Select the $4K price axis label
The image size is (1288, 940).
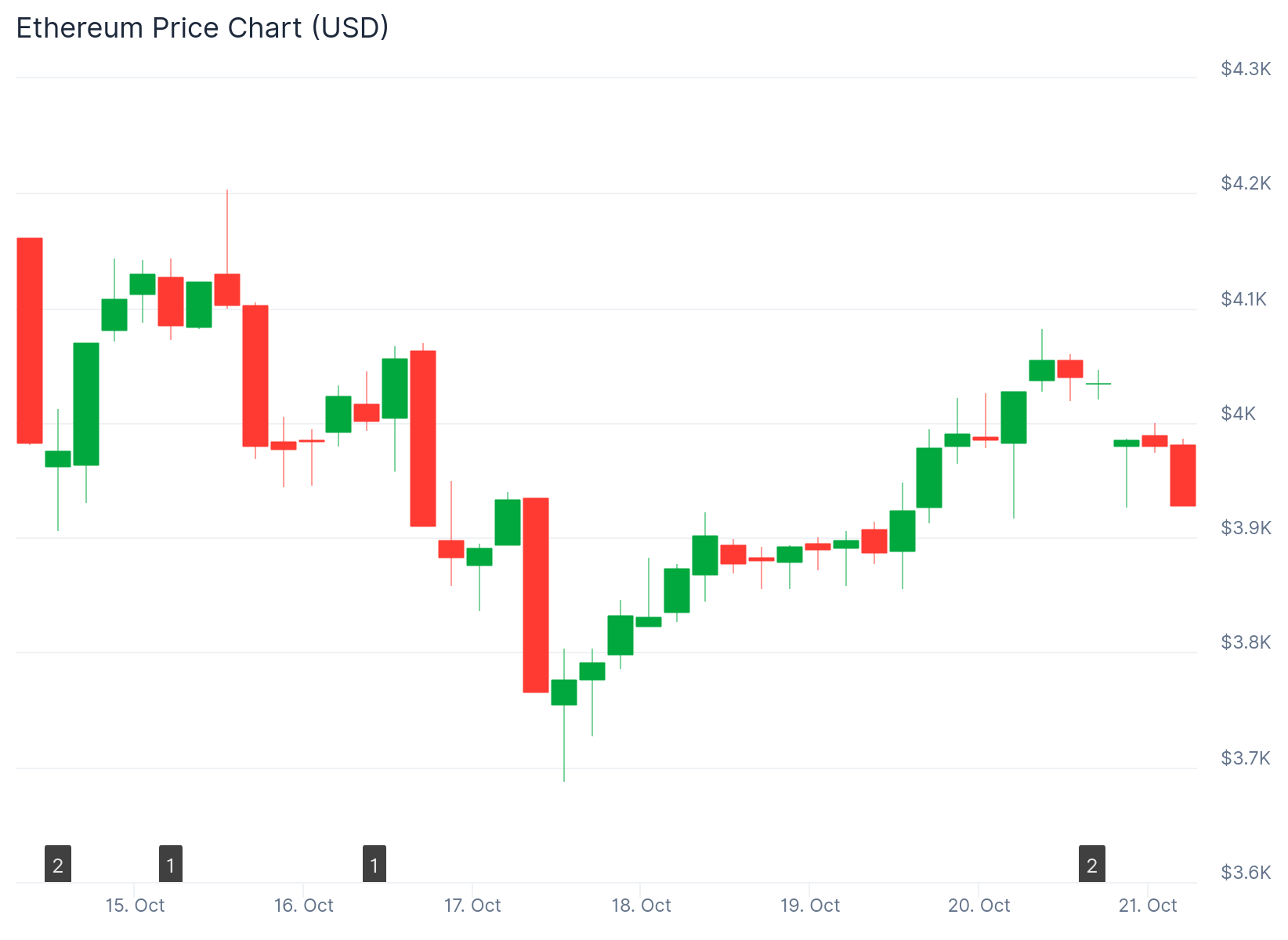click(x=1238, y=414)
